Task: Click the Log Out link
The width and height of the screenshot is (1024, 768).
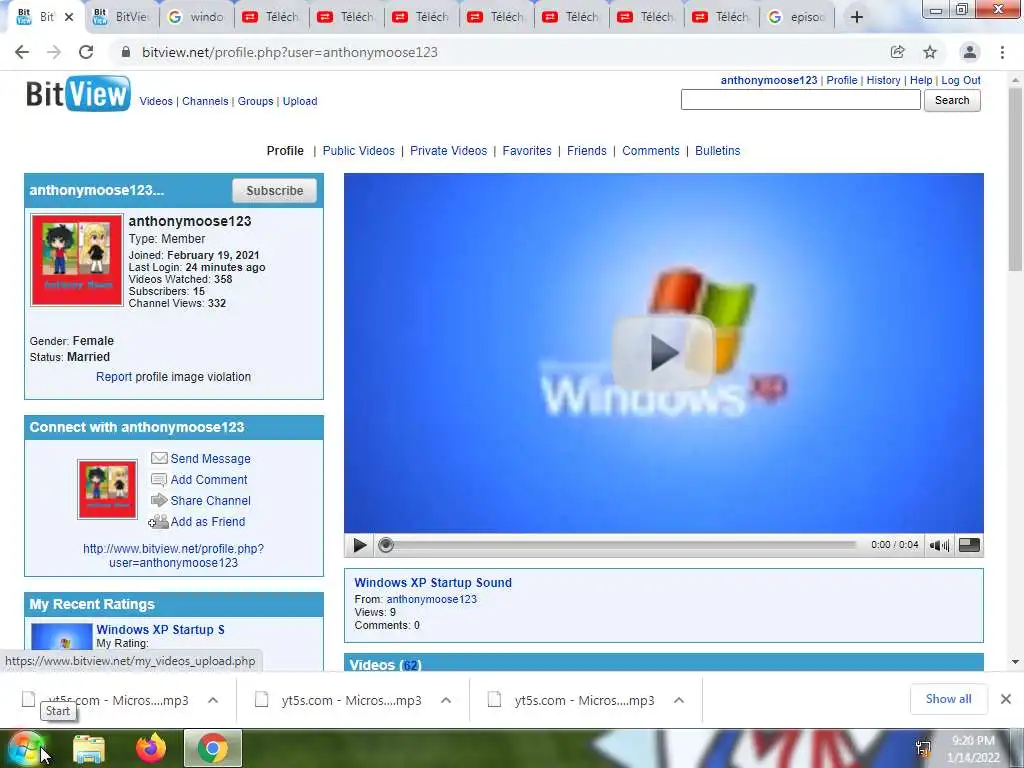Action: click(x=961, y=80)
